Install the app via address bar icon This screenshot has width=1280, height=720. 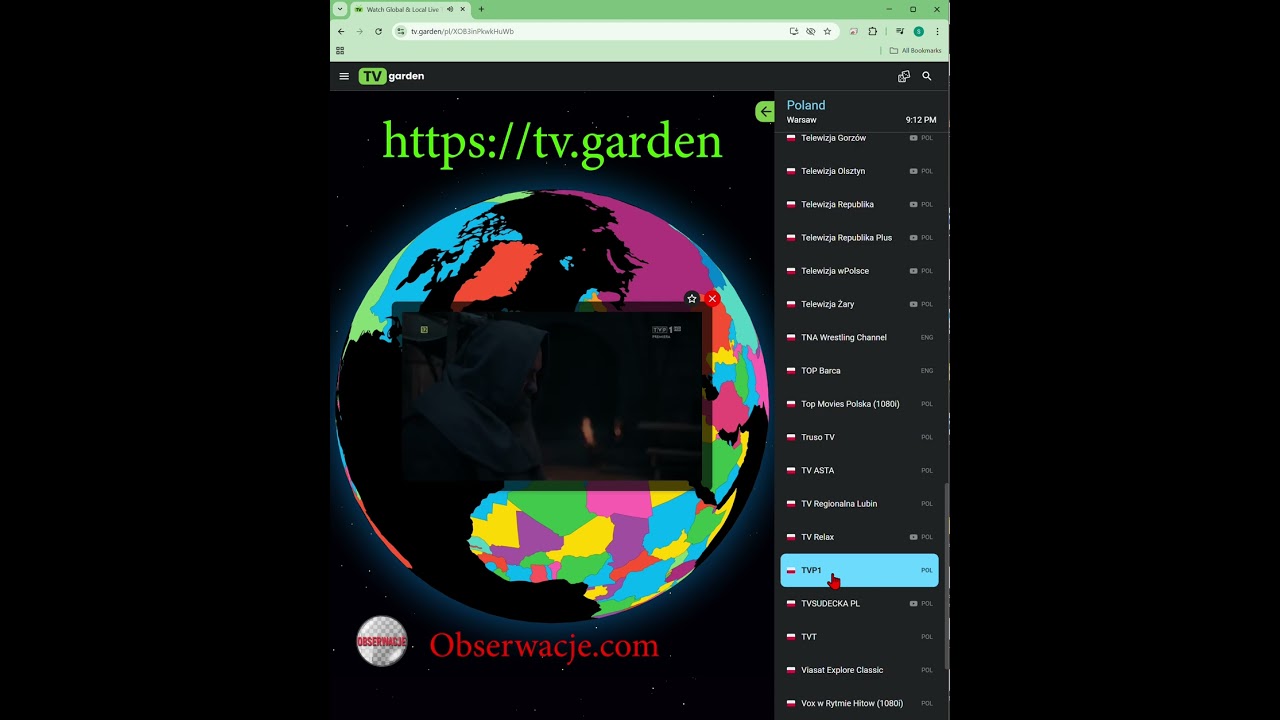(794, 31)
